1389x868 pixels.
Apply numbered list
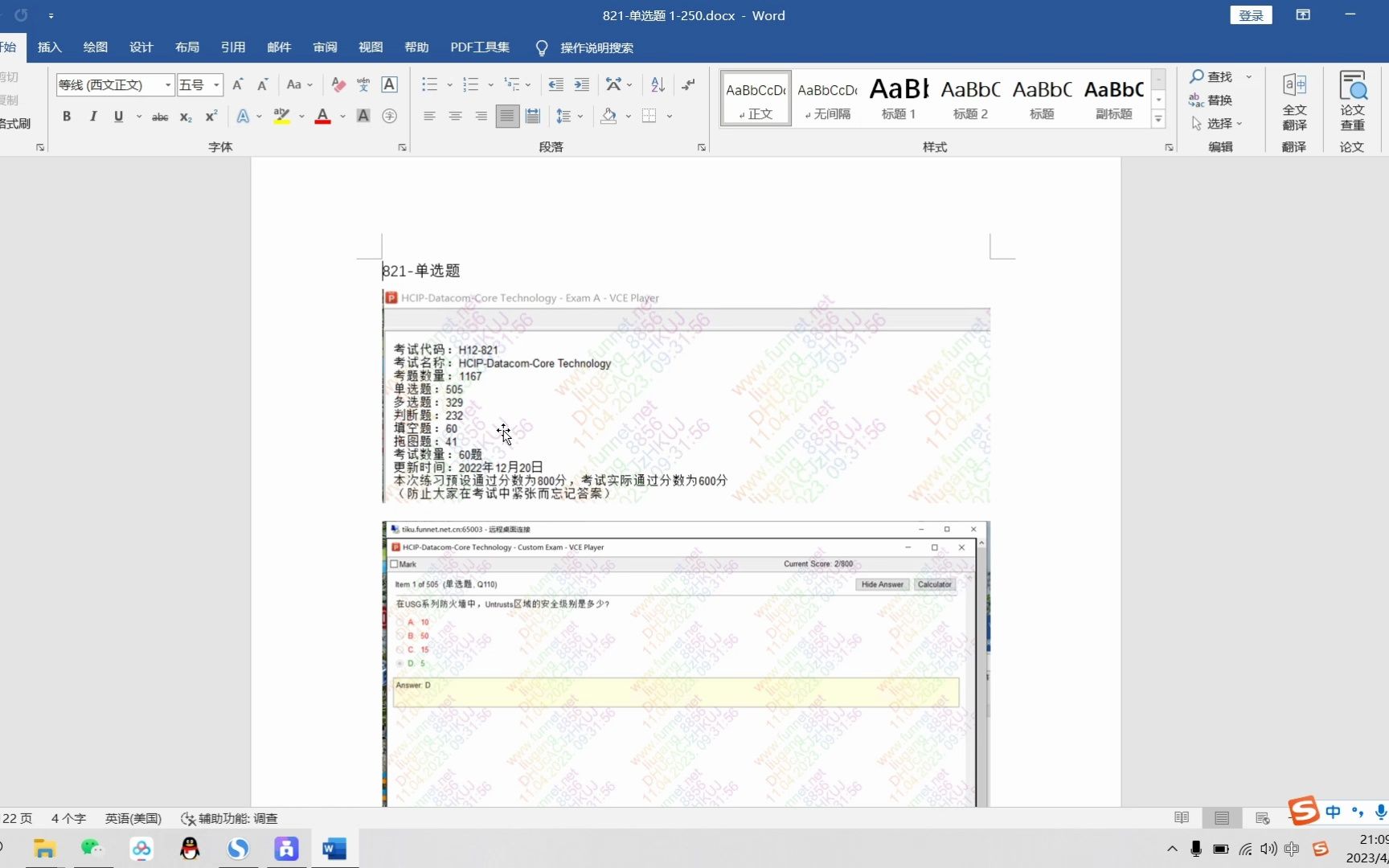(x=471, y=84)
